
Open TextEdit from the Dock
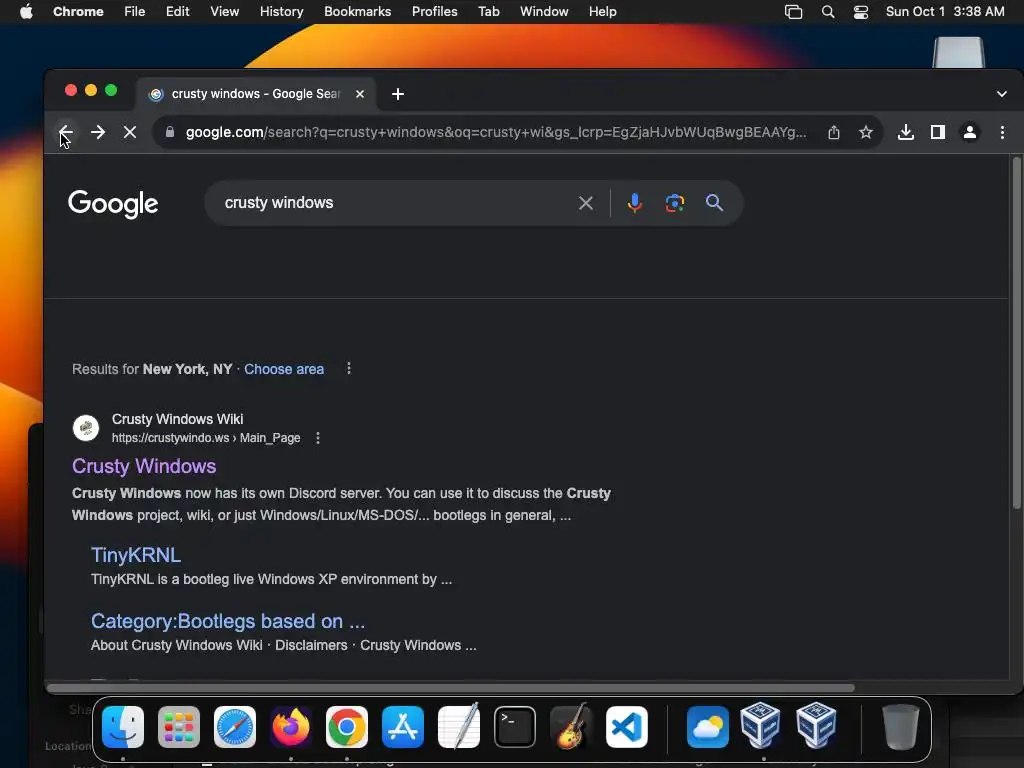tap(458, 726)
